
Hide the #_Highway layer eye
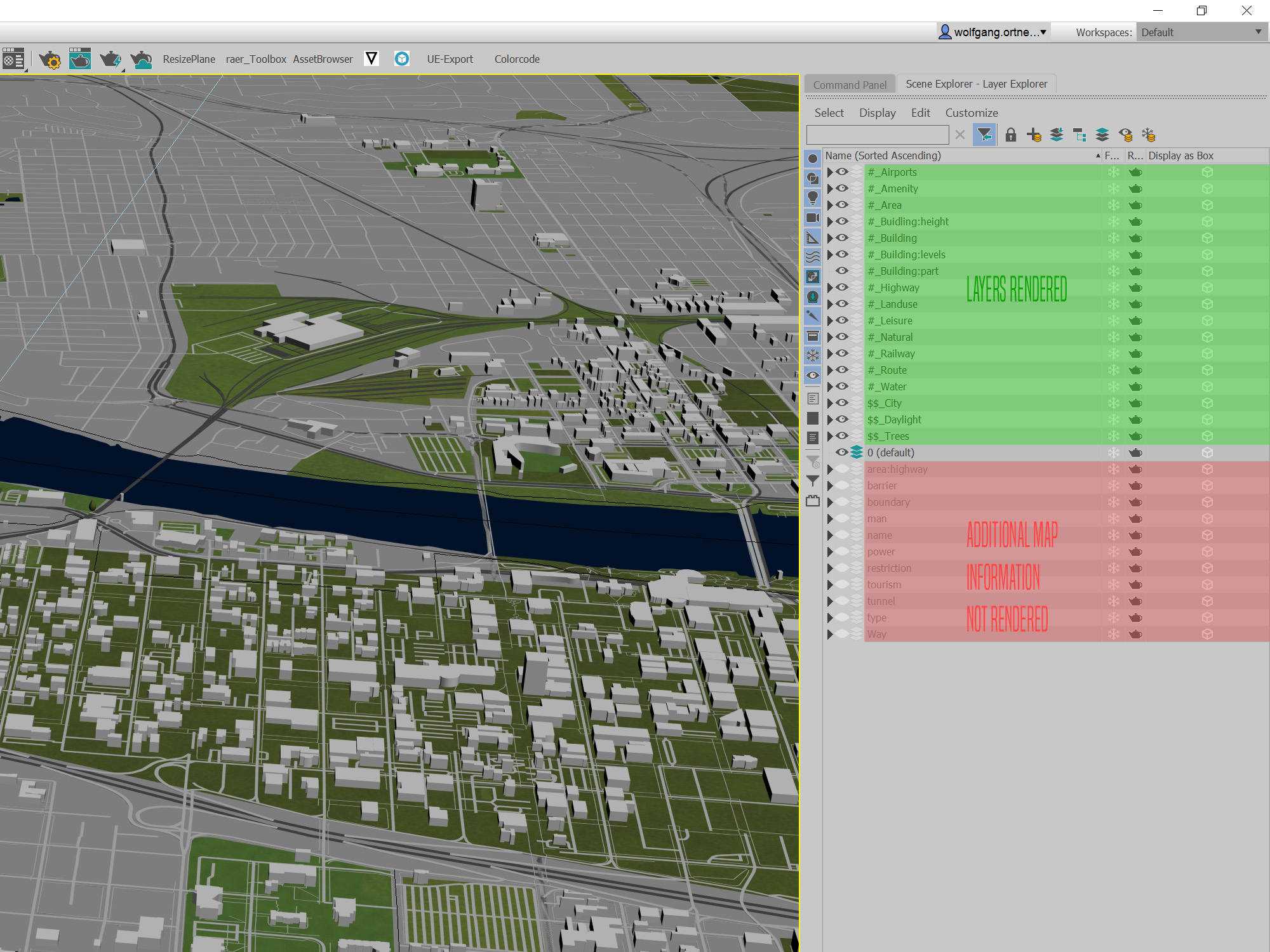(842, 288)
